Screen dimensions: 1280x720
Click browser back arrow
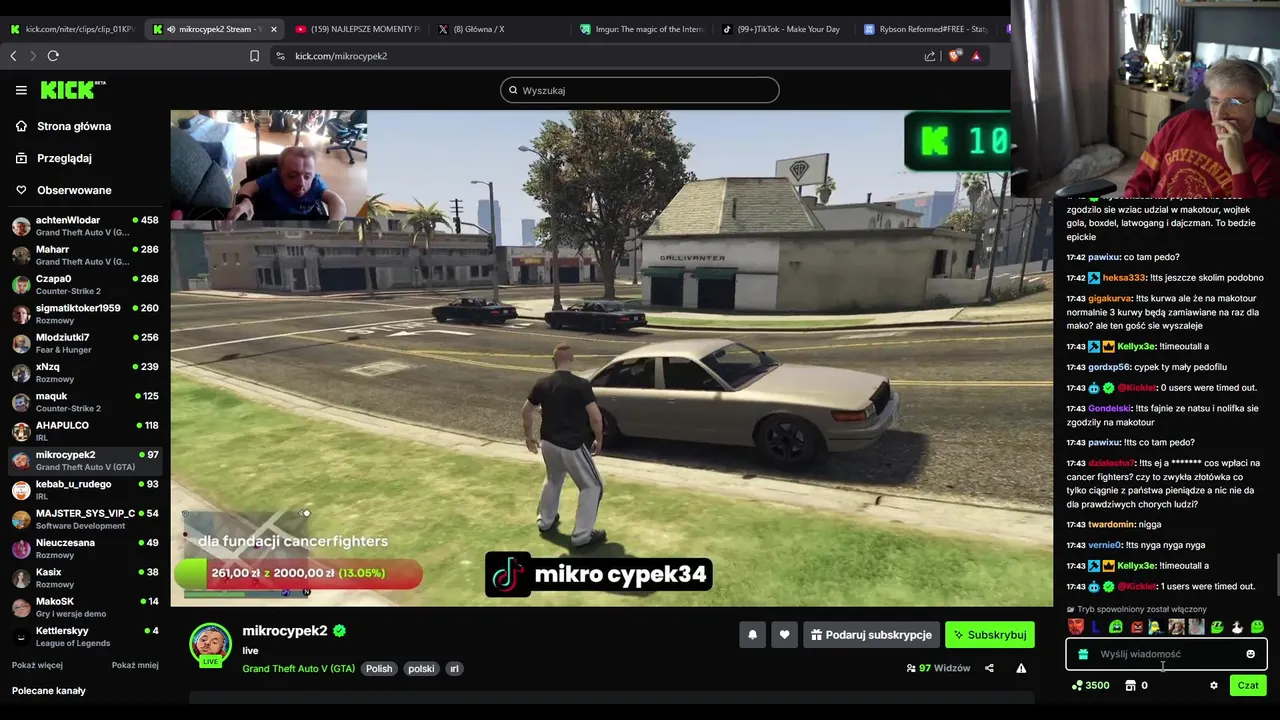tap(13, 56)
